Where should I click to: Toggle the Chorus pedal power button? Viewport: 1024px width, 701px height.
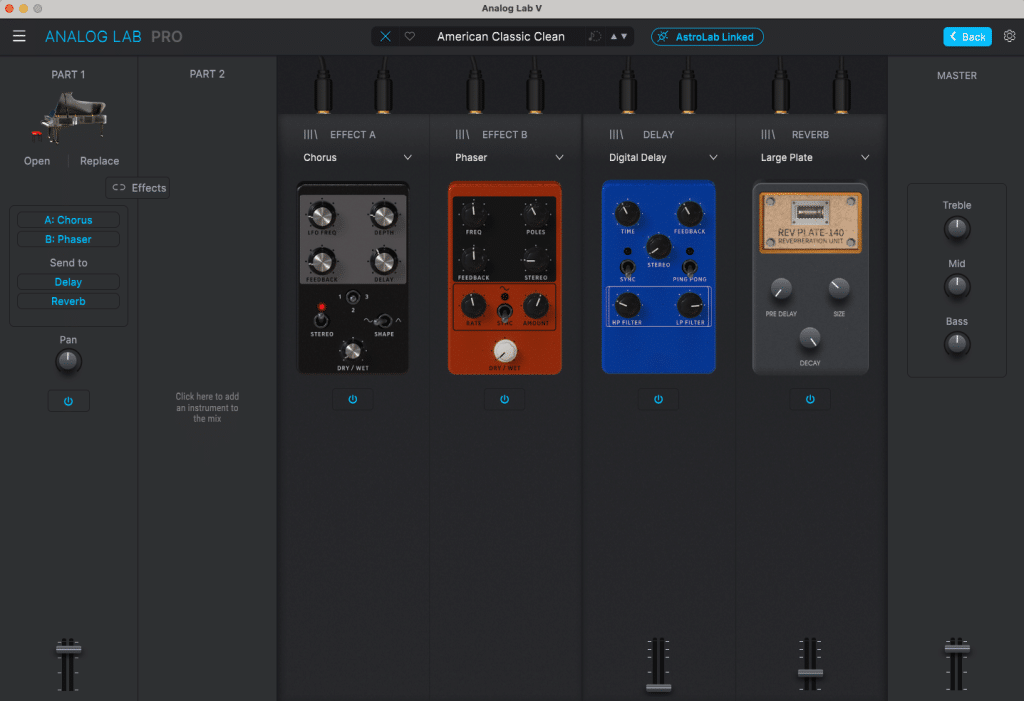coord(352,399)
